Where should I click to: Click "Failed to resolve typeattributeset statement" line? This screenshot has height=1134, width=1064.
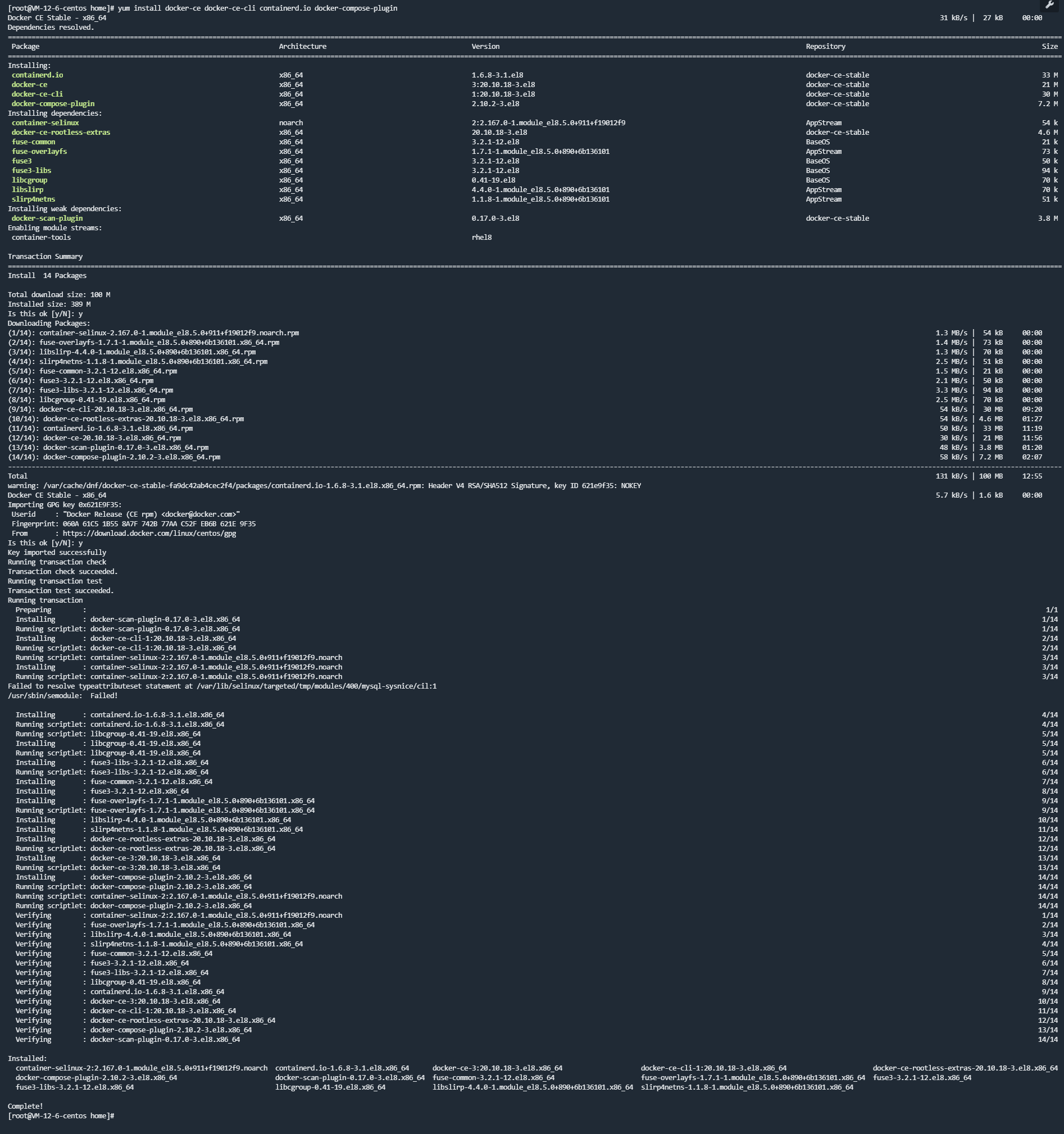[222, 687]
